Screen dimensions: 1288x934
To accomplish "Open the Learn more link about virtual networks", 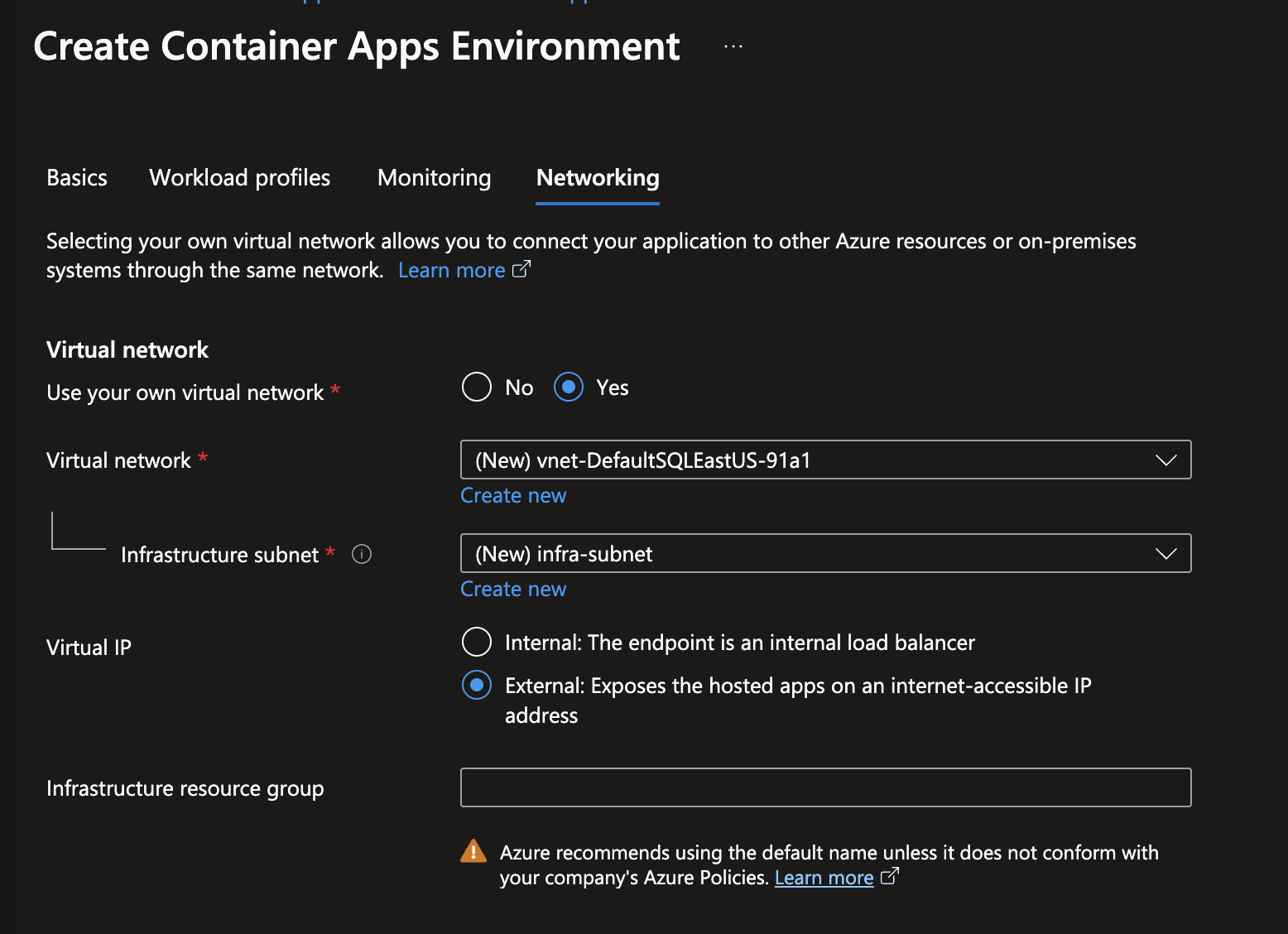I will tap(451, 269).
